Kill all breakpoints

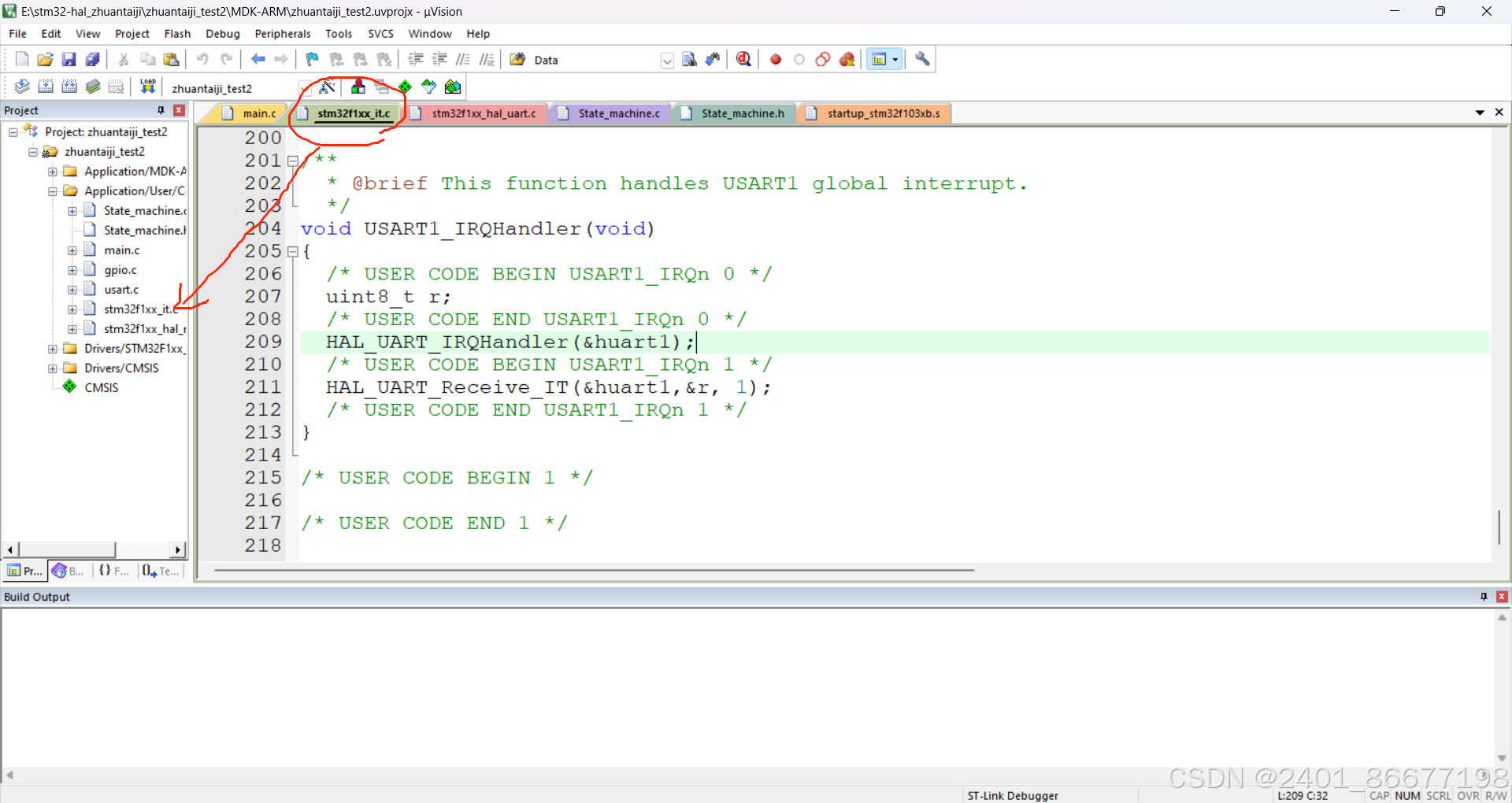click(847, 59)
